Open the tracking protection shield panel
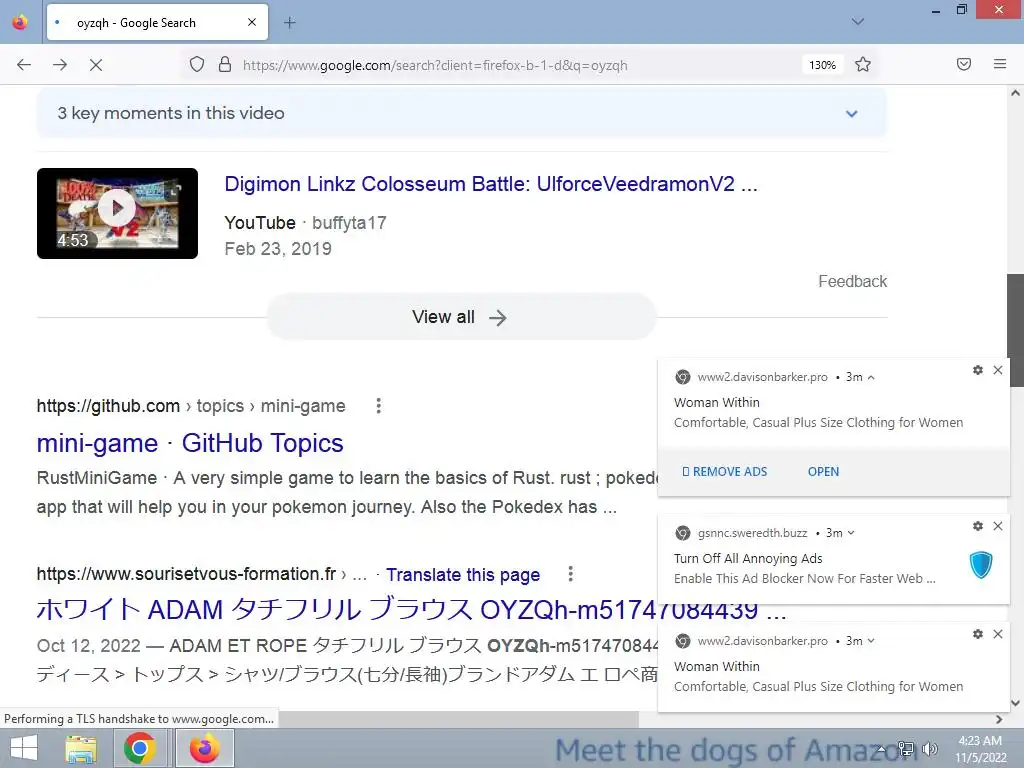The image size is (1024, 768). pyautogui.click(x=197, y=65)
